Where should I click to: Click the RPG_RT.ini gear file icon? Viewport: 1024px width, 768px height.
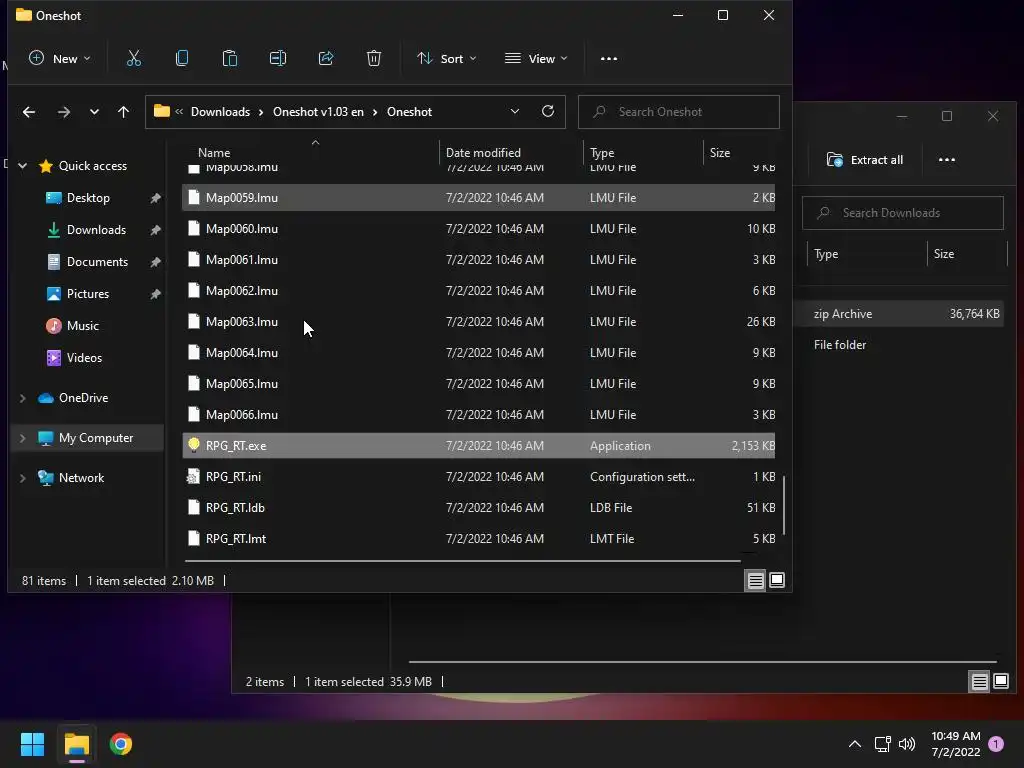click(193, 477)
